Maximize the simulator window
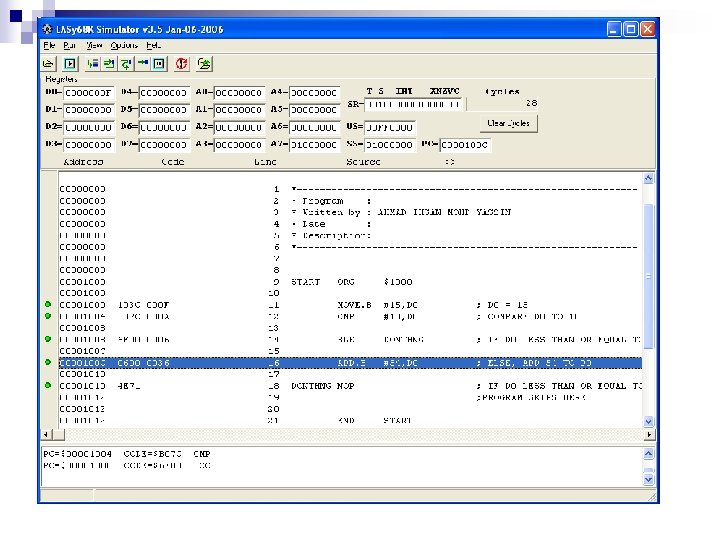 [x=630, y=29]
